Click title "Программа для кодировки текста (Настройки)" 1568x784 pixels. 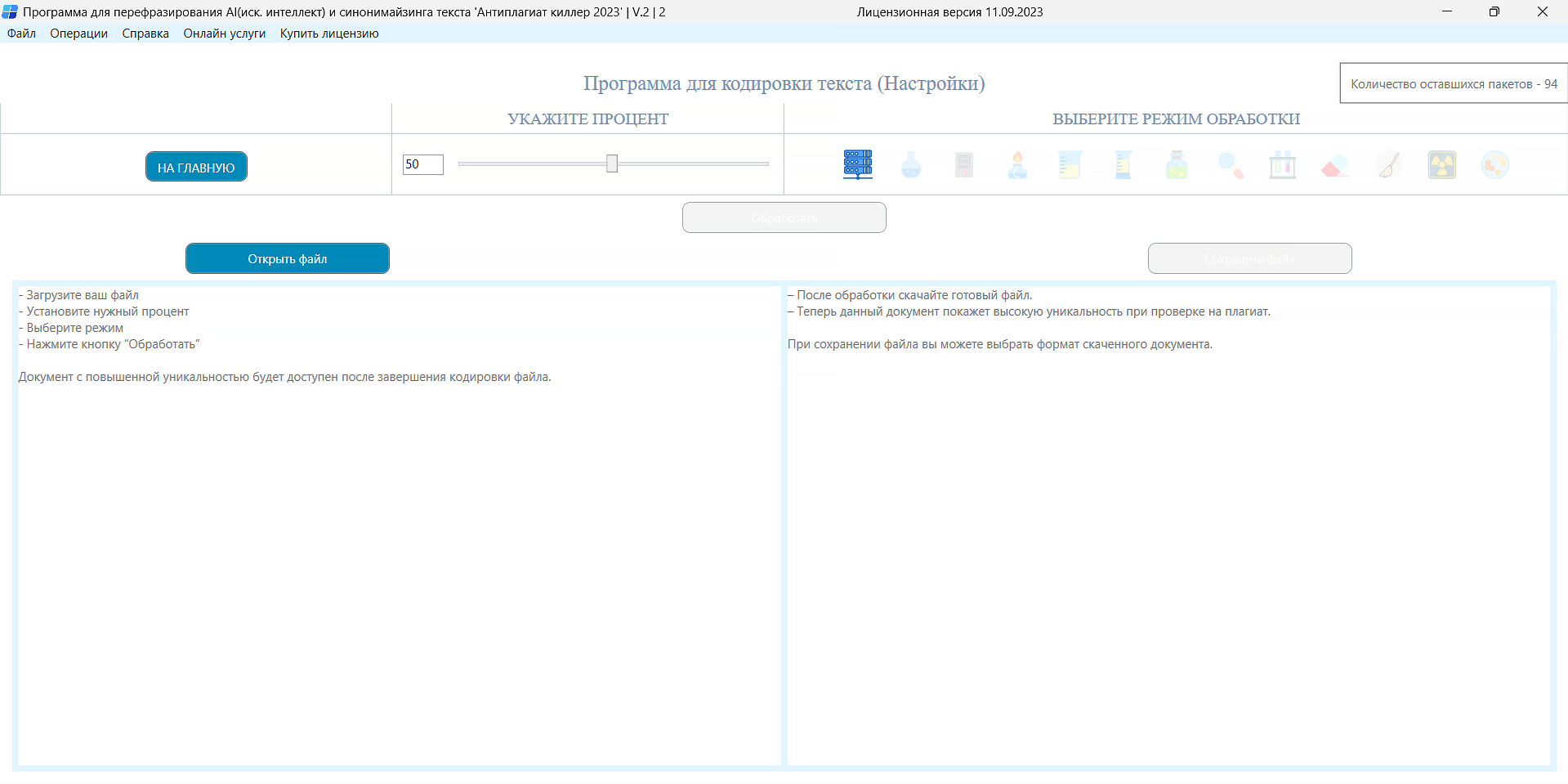784,83
